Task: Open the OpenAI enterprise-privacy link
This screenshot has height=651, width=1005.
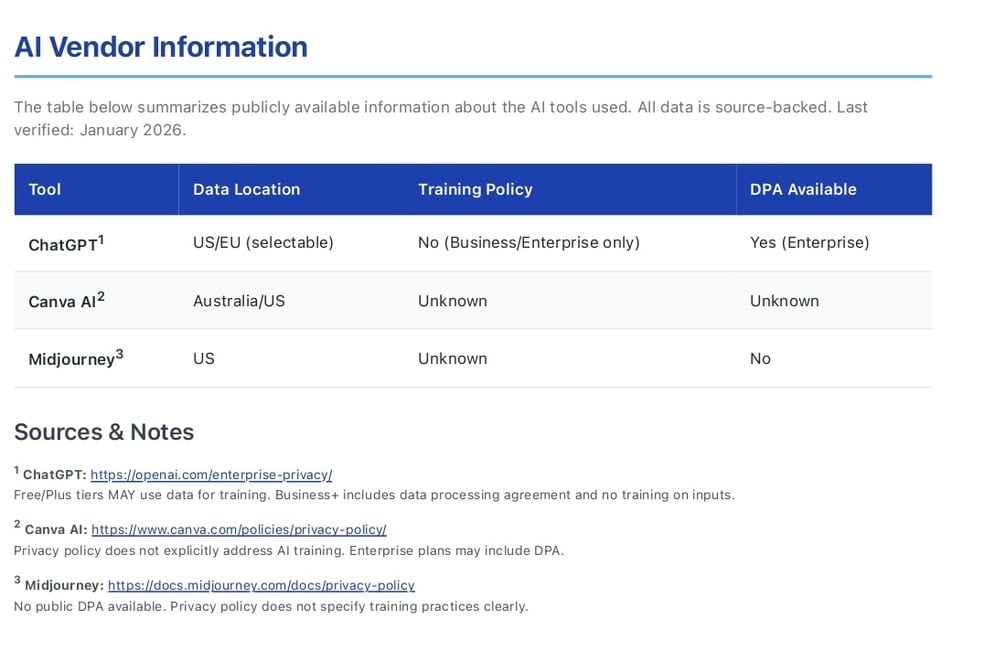Action: [x=211, y=475]
